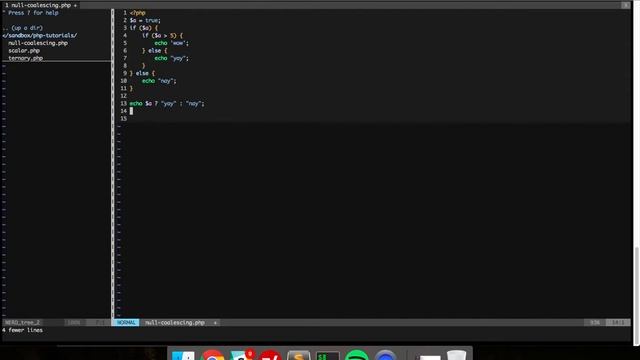This screenshot has width=640, height=360.
Task: Launch Google Chrome from the dock
Action: 212,355
